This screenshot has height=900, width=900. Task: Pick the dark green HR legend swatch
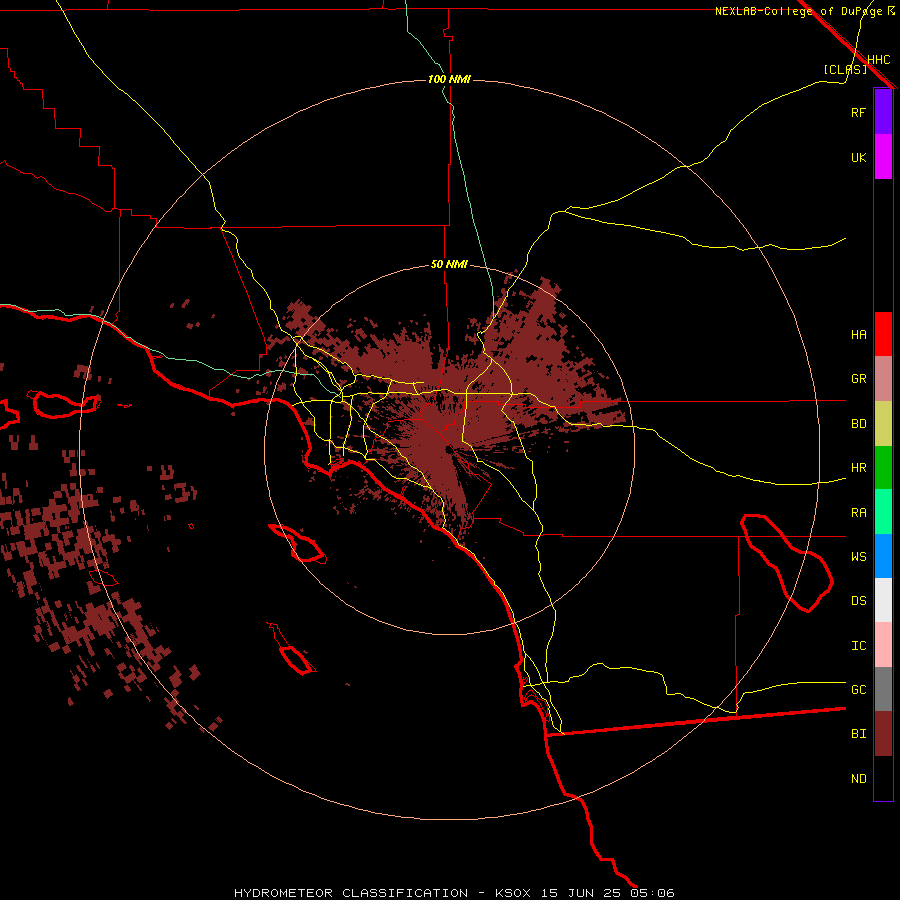(883, 468)
